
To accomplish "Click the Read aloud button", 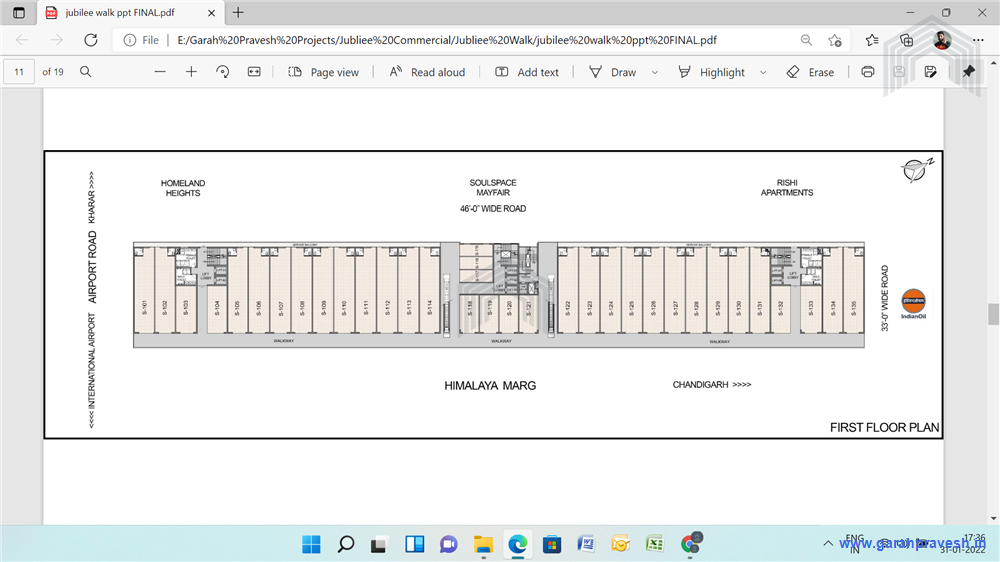I will (x=427, y=72).
